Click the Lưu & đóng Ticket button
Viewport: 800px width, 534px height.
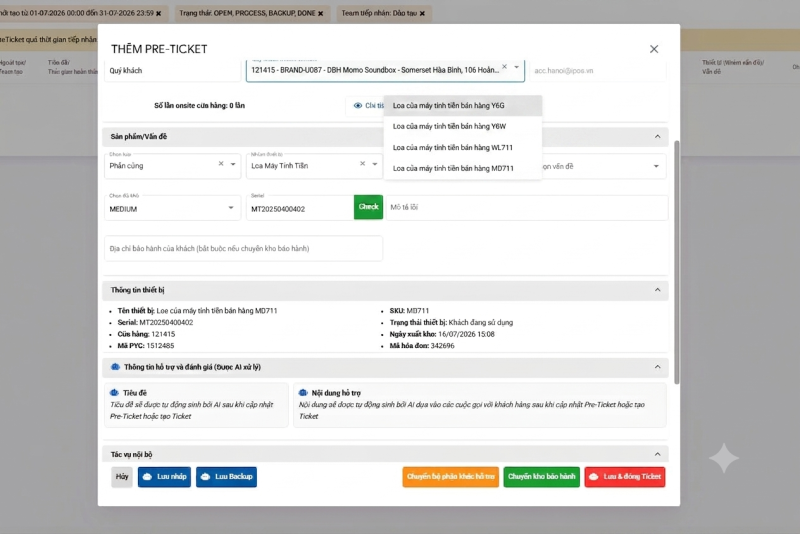click(x=625, y=477)
